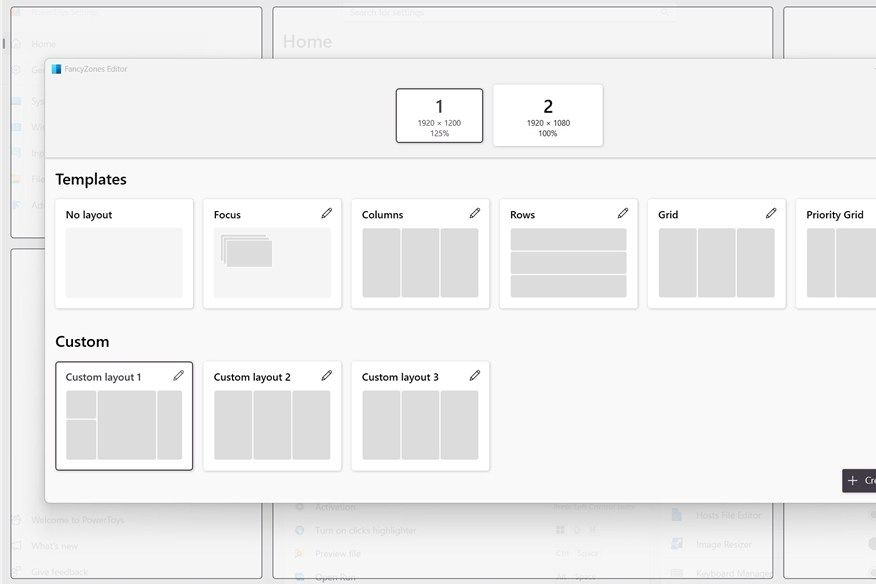The image size is (876, 584).
Task: Click Preview file row in PowerToys Settings
Action: 338,554
